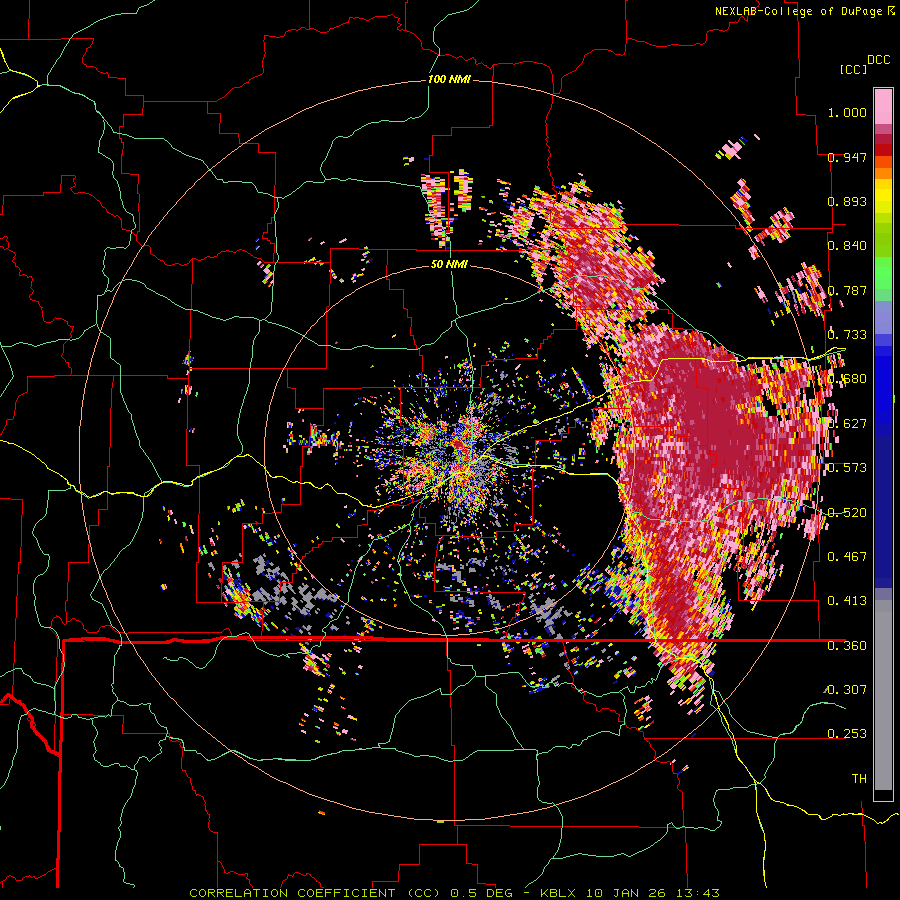
Task: Click the 0.413 scale value
Action: [x=847, y=601]
